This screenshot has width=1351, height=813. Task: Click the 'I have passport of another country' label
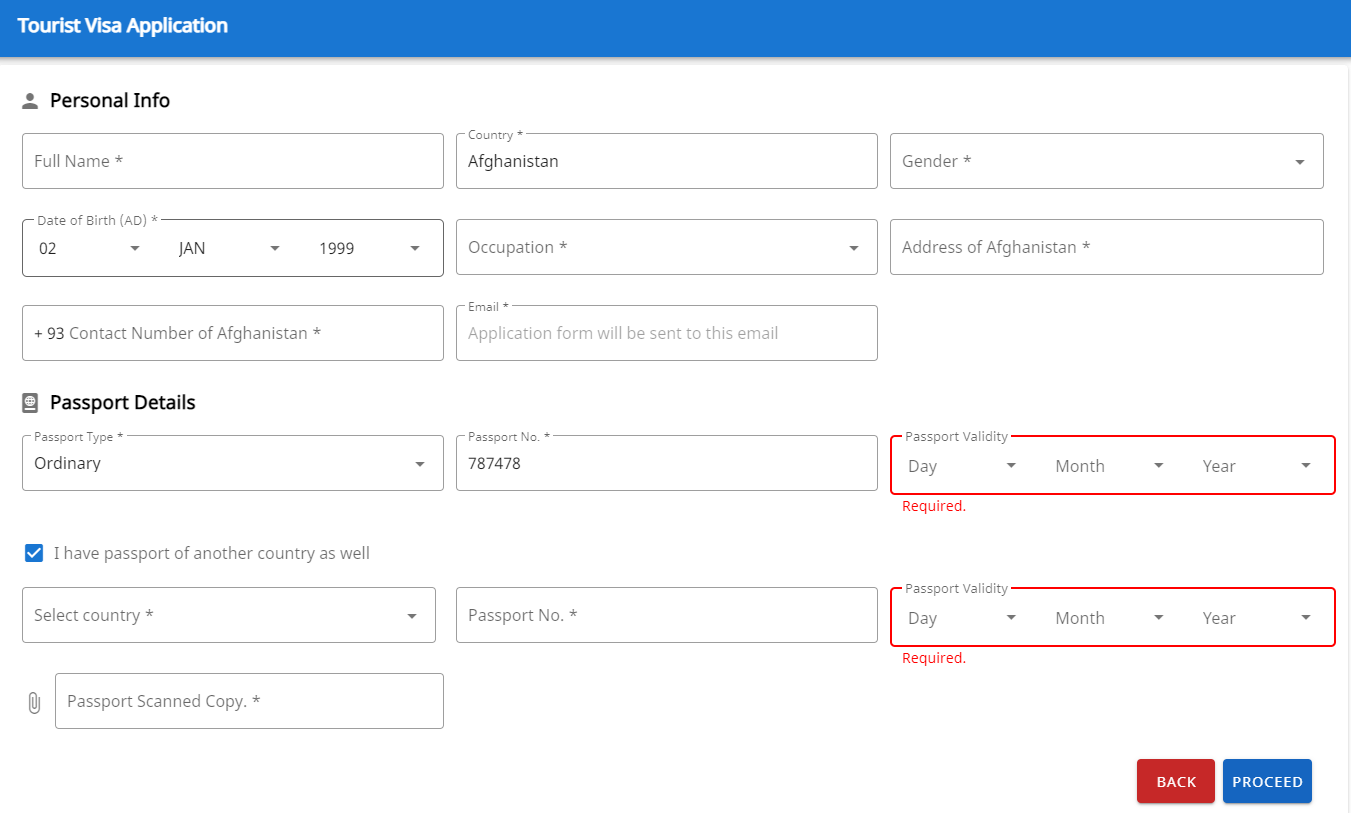coord(212,553)
